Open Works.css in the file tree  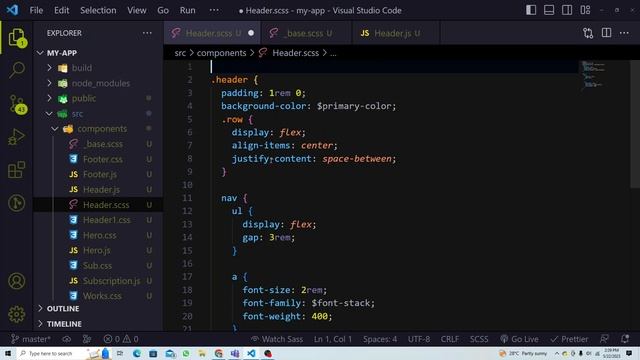[x=98, y=296]
